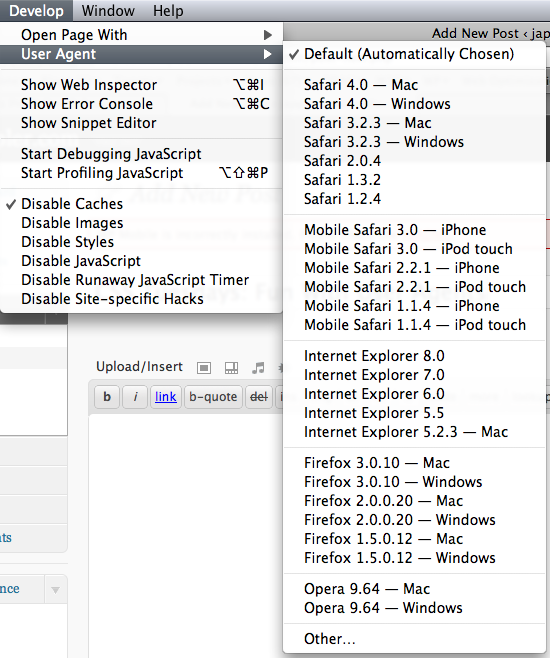The width and height of the screenshot is (550, 658).
Task: Expand the sidebar menu arrow dropdown
Action: point(55,590)
